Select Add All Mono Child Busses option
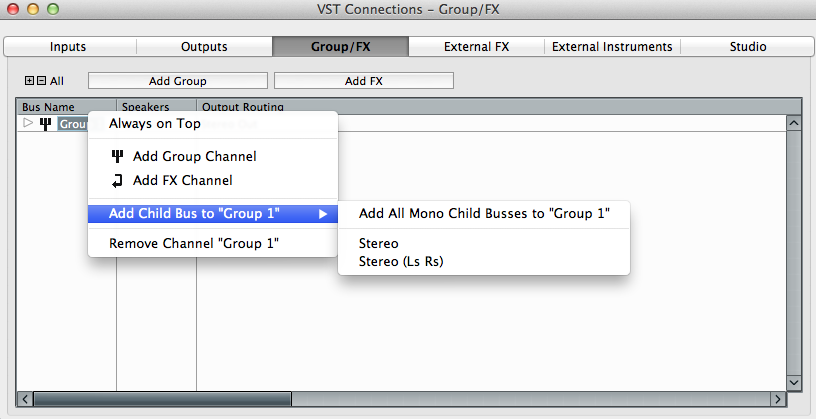This screenshot has height=419, width=816. 483,213
